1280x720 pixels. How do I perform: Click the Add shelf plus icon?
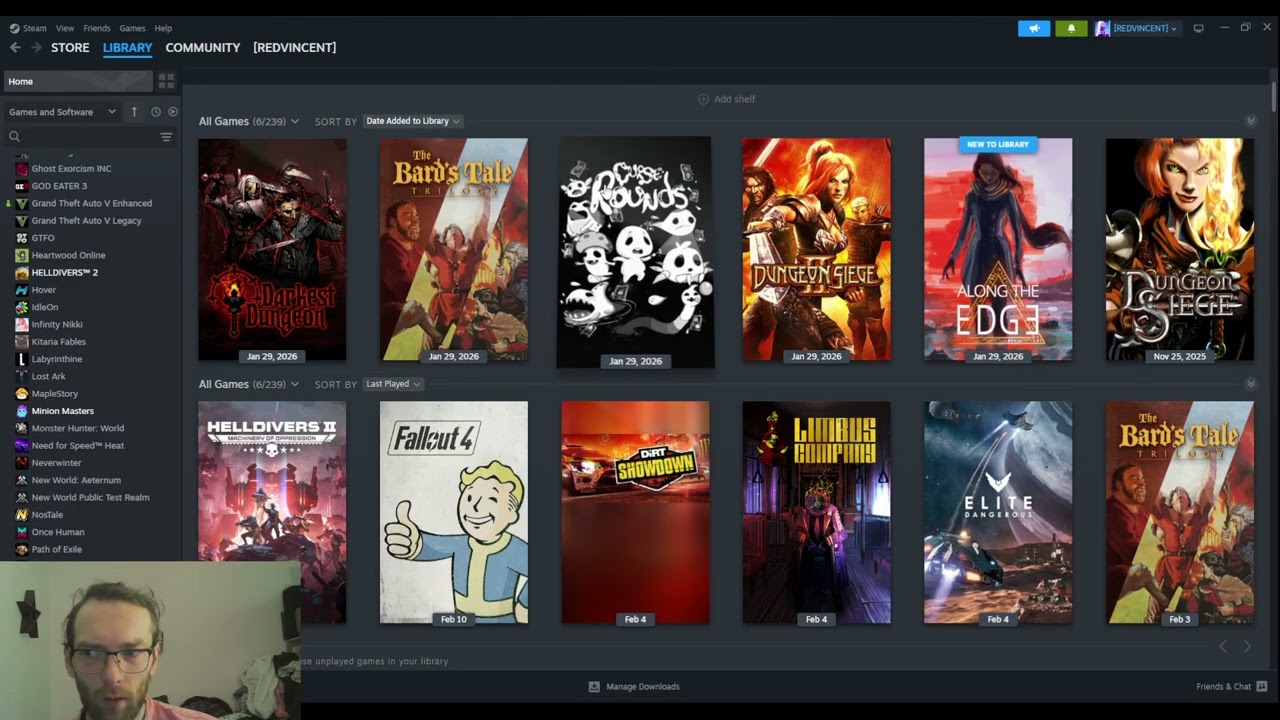(x=703, y=99)
